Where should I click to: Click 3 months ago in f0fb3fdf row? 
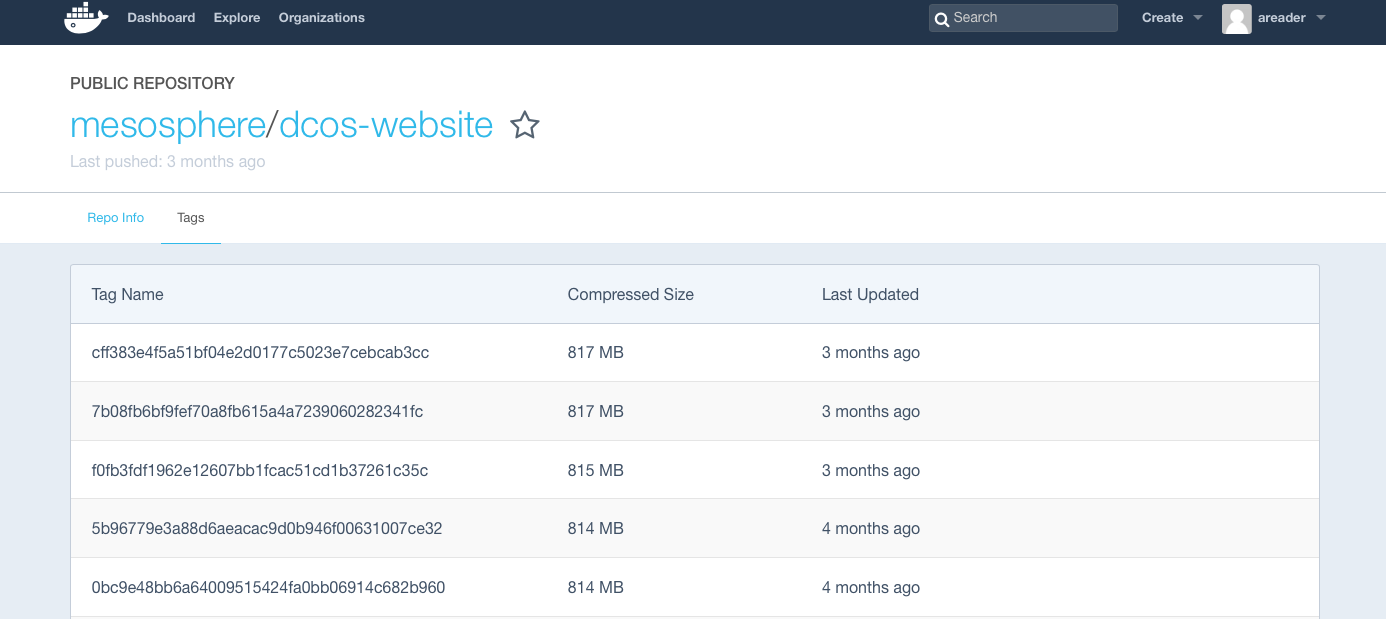pos(871,471)
